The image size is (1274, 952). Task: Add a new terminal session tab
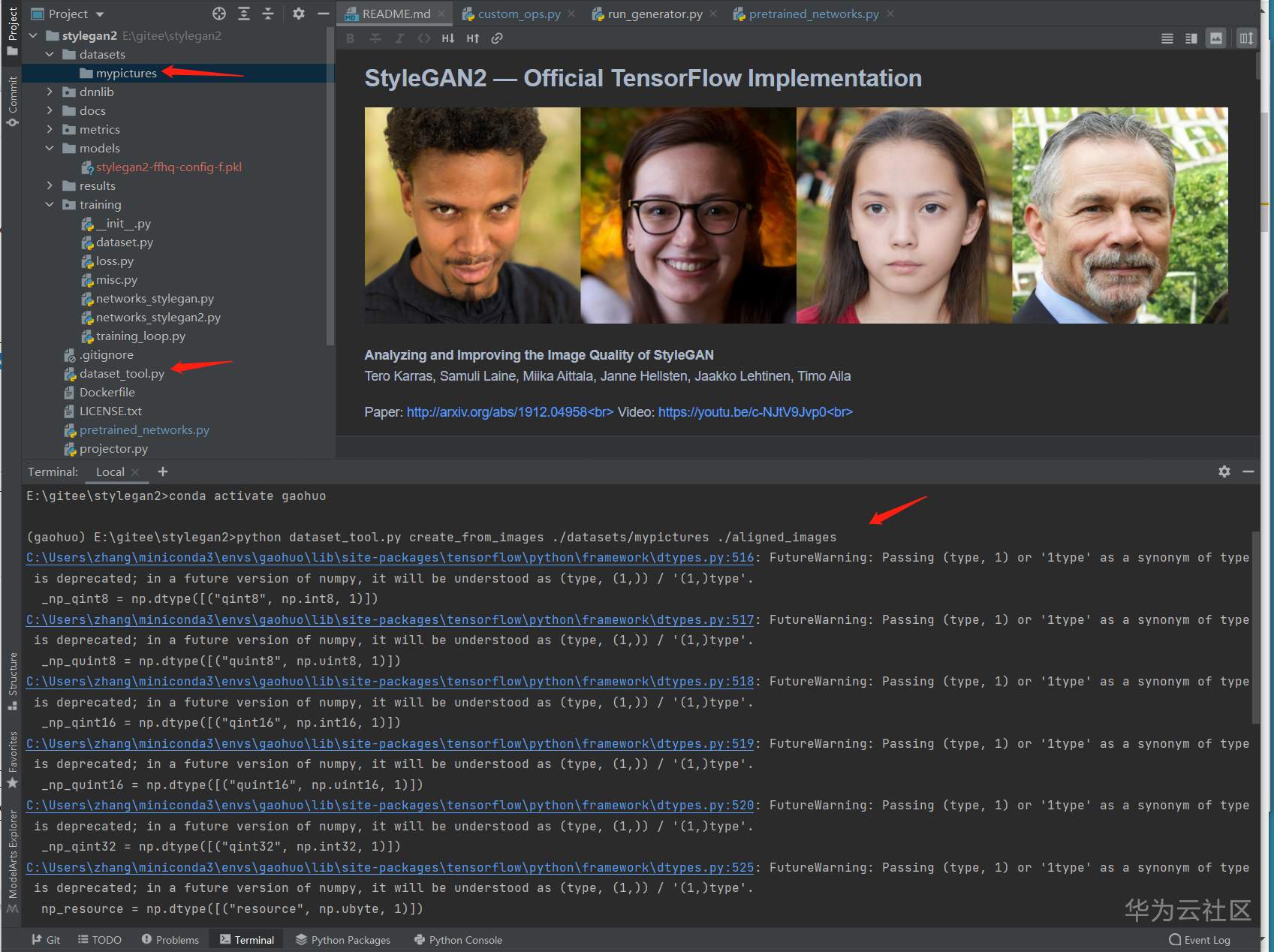163,471
